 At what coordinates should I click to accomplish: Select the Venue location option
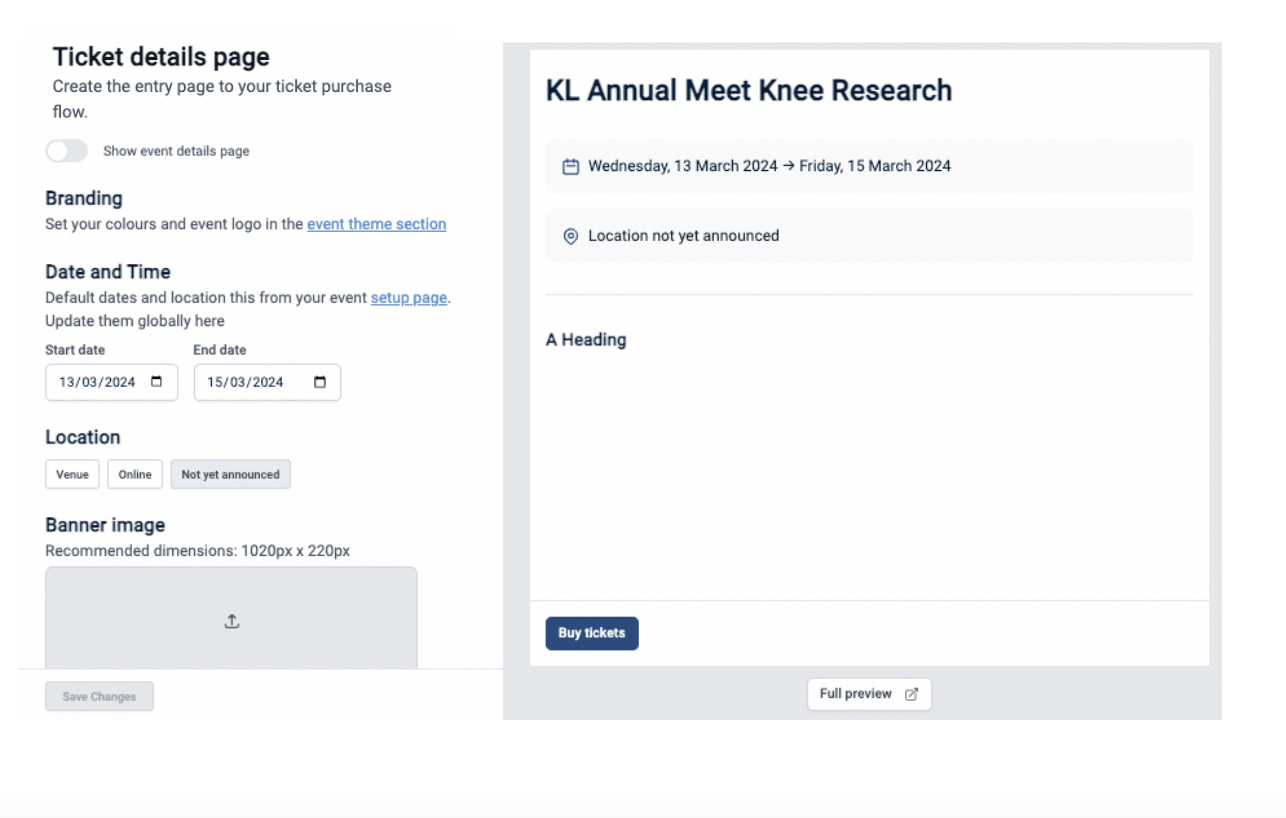(72, 475)
